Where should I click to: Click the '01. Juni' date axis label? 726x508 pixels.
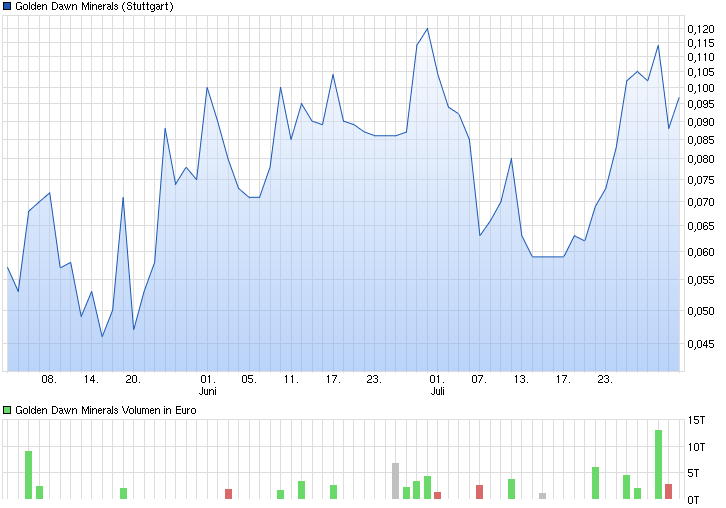point(208,385)
